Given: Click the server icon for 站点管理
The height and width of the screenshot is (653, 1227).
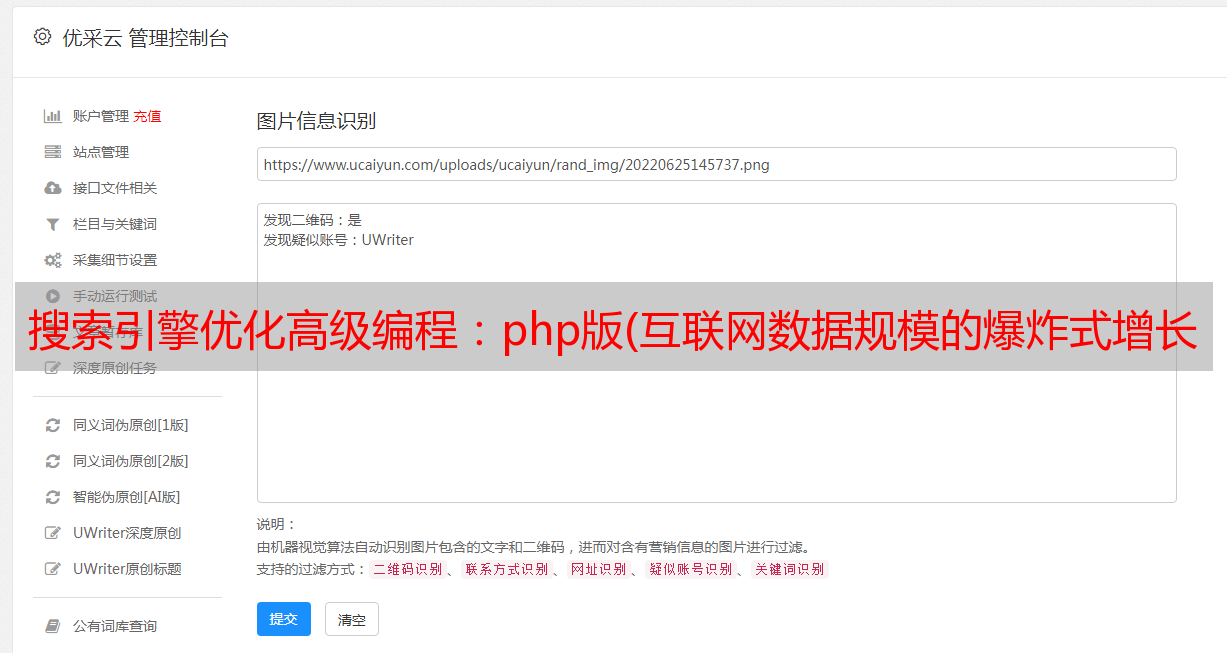Looking at the screenshot, I should [53, 152].
